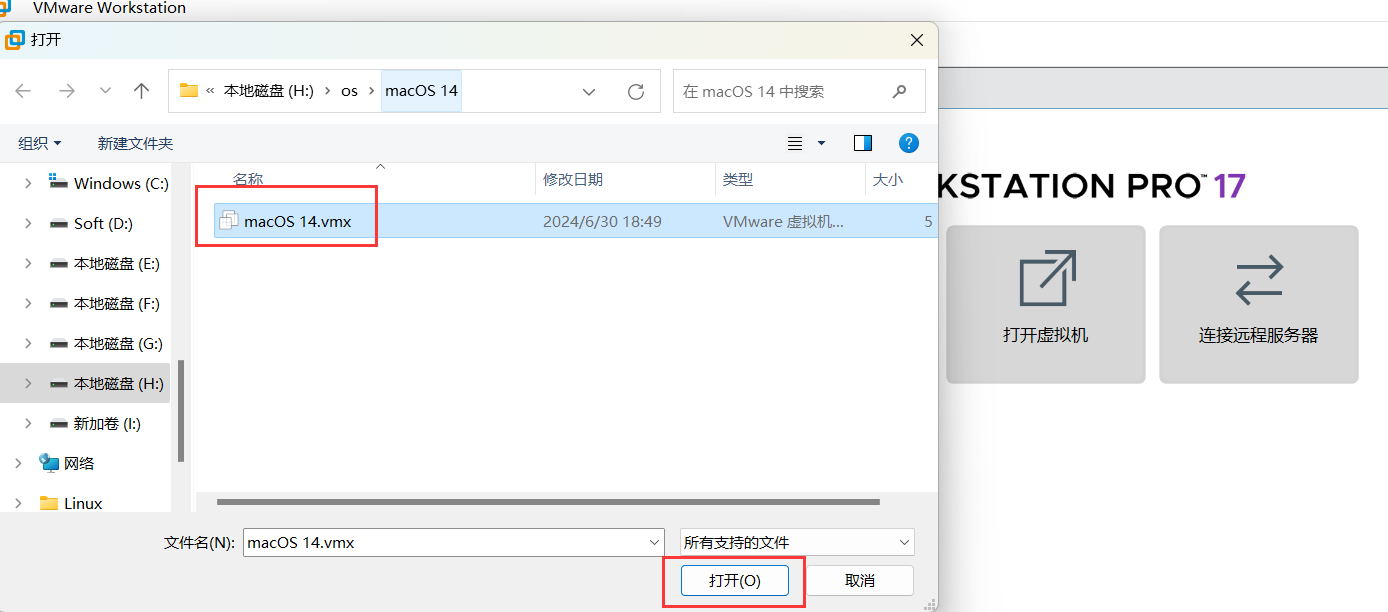Open the address bar path history dropdown
This screenshot has height=612, width=1388.
click(x=589, y=91)
